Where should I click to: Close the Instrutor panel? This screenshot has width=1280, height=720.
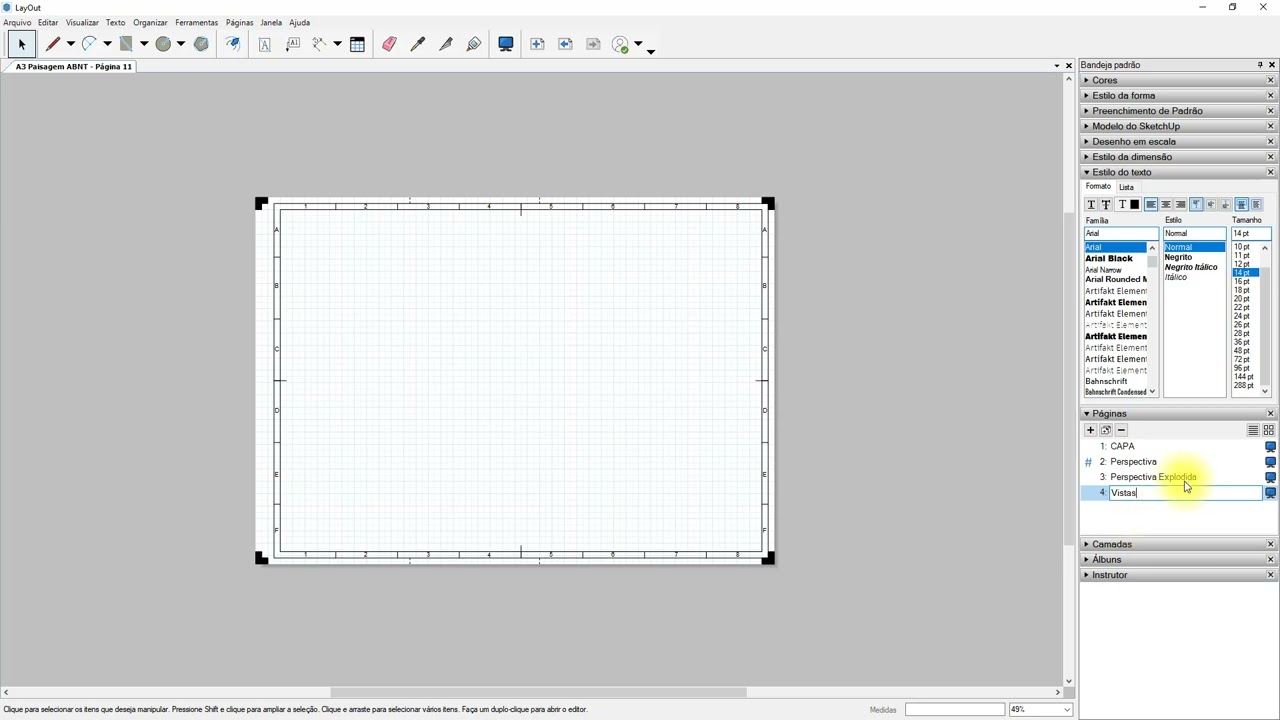pyautogui.click(x=1271, y=575)
